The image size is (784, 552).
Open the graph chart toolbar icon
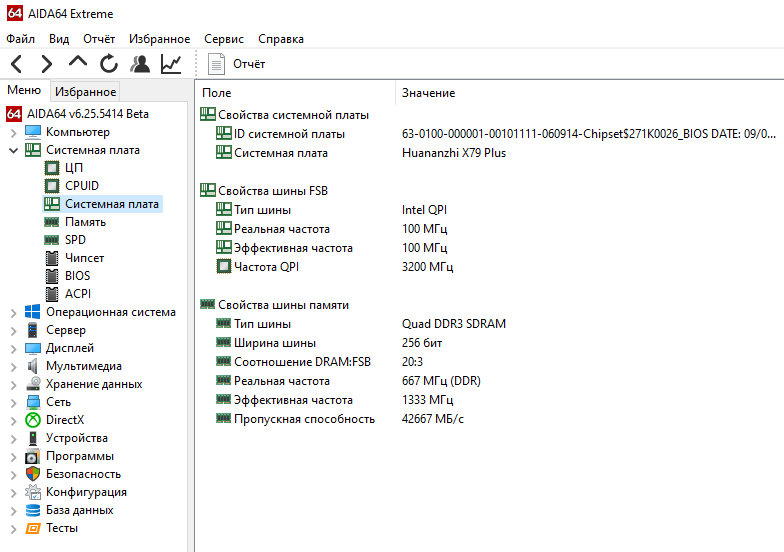(171, 64)
